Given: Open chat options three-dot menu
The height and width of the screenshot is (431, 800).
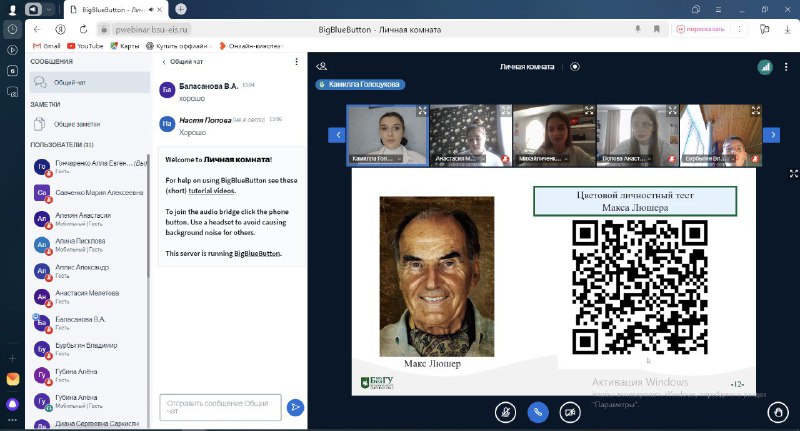Looking at the screenshot, I should [296, 62].
